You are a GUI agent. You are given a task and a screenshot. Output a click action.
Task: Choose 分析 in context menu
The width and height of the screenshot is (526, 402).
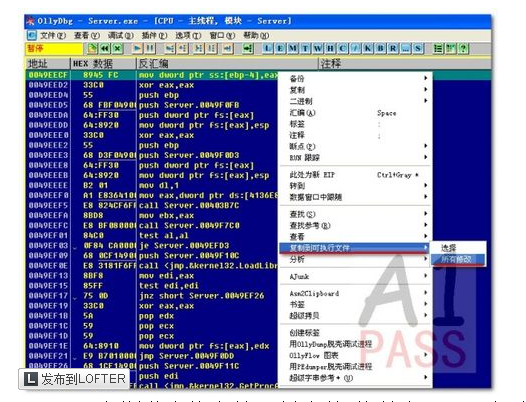(x=356, y=259)
